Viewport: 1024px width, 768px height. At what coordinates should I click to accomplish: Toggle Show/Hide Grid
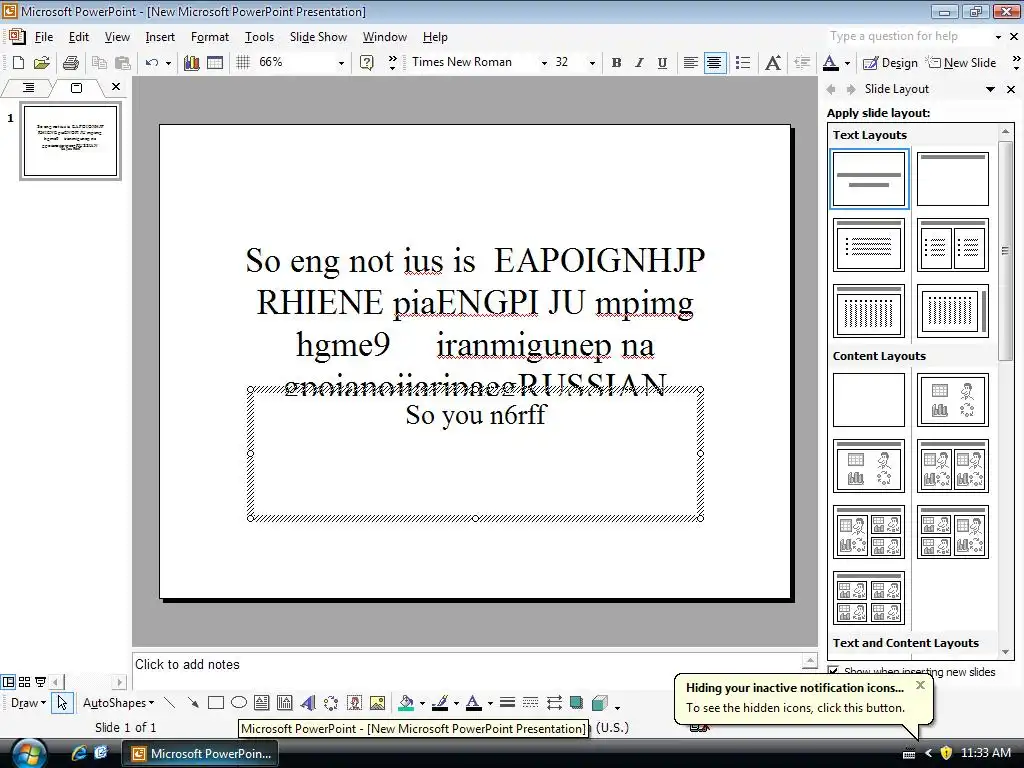(243, 63)
